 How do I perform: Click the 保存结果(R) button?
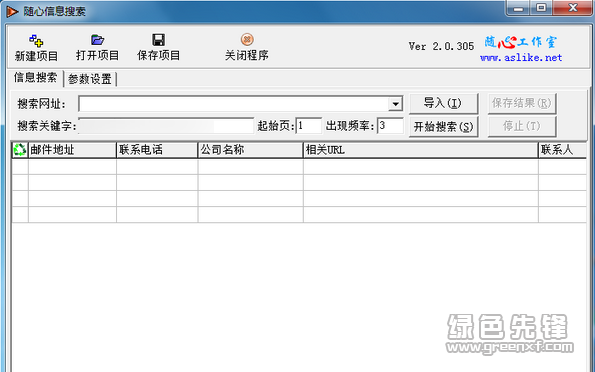pos(522,103)
